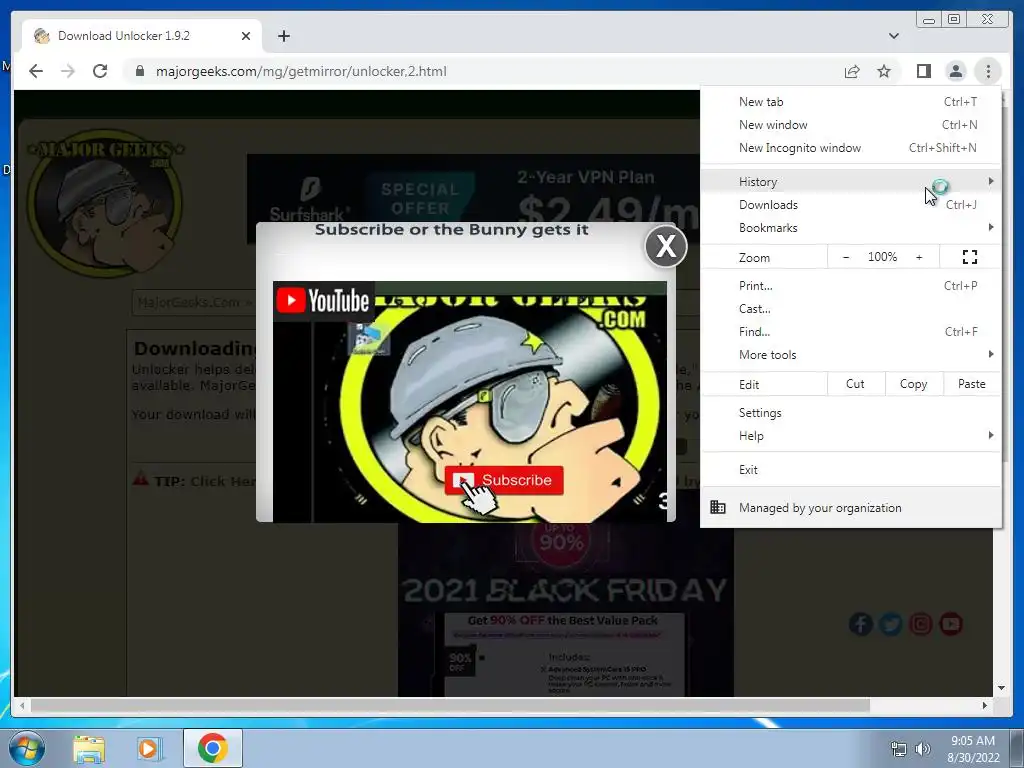The height and width of the screenshot is (768, 1024).
Task: Expand the Help submenu
Action: click(x=851, y=436)
